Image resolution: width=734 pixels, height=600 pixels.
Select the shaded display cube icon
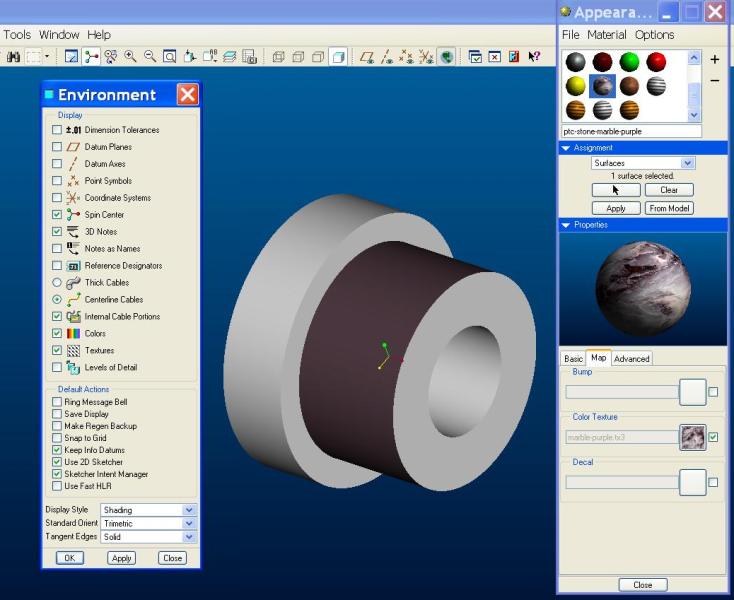point(338,57)
